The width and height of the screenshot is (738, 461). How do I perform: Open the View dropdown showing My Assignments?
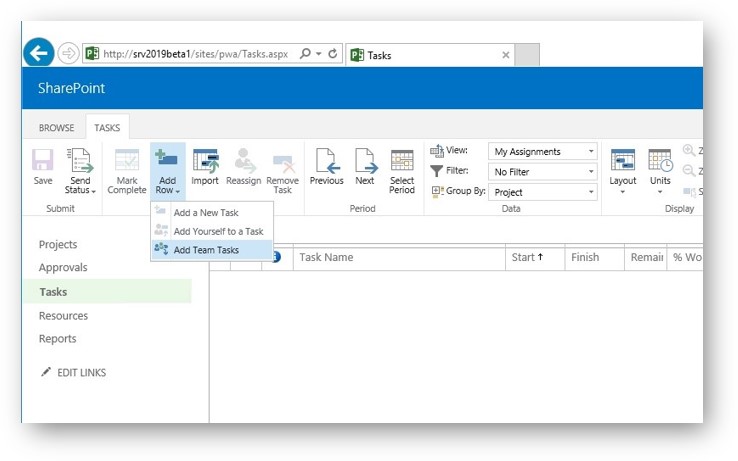(x=543, y=152)
